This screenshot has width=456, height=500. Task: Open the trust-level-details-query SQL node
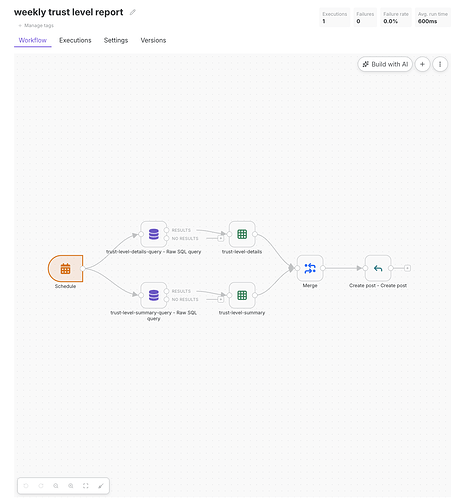pos(154,234)
